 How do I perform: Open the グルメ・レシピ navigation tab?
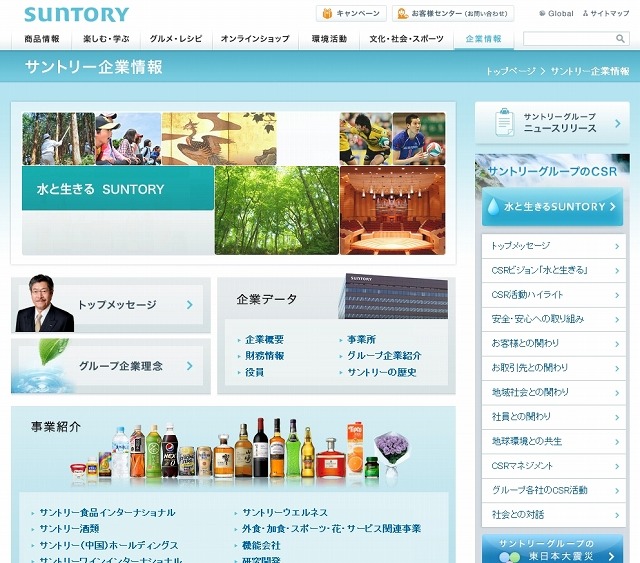coord(176,39)
